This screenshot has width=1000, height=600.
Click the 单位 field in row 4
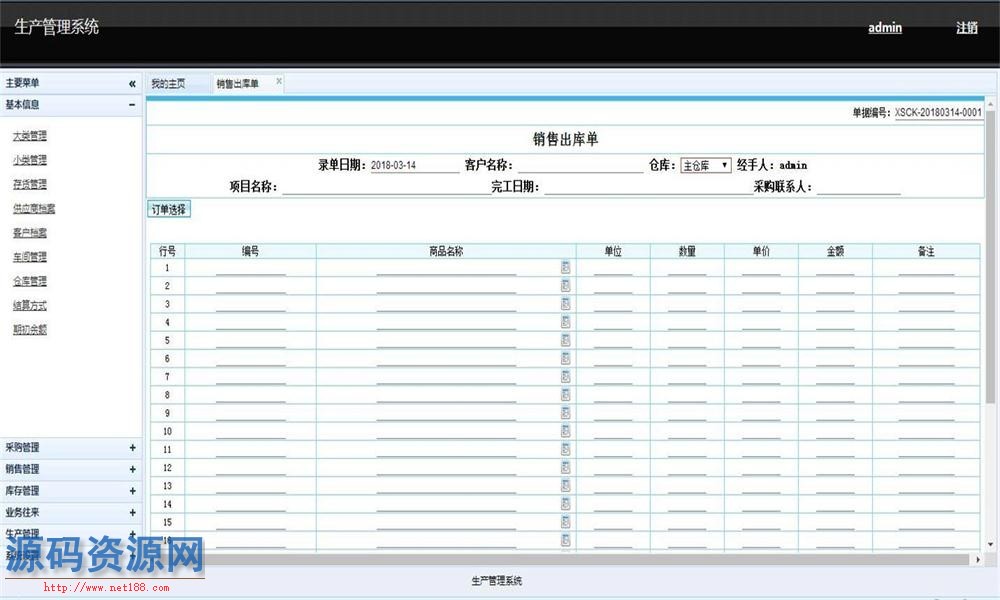(613, 322)
